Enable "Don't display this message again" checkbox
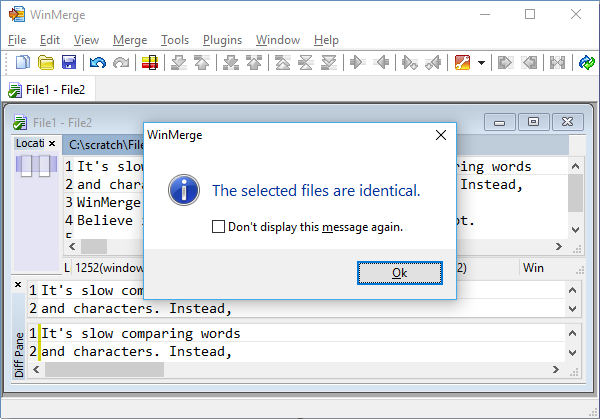The height and width of the screenshot is (419, 600). pos(219,227)
